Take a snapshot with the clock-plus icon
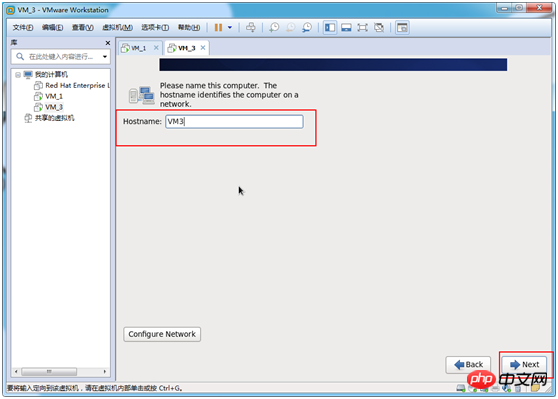 [x=274, y=27]
